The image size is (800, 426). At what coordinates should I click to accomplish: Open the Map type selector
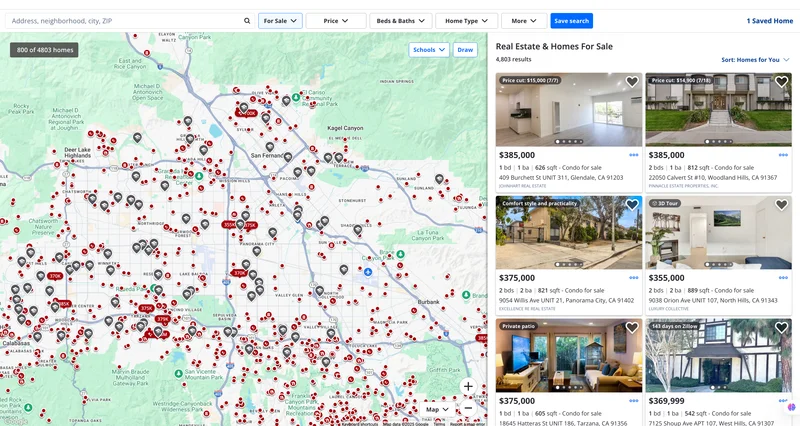coord(437,409)
